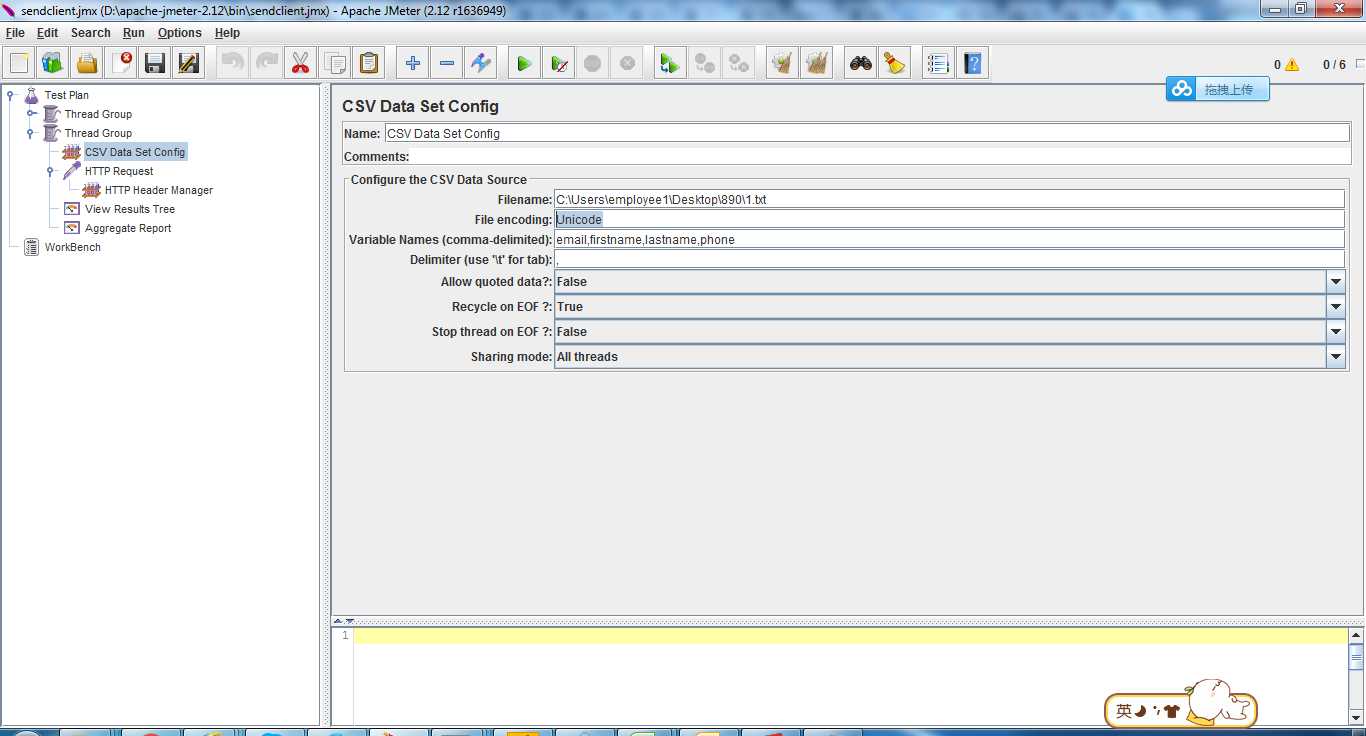Image resolution: width=1366 pixels, height=736 pixels.
Task: Click the Test Plan flask icon
Action: point(31,95)
